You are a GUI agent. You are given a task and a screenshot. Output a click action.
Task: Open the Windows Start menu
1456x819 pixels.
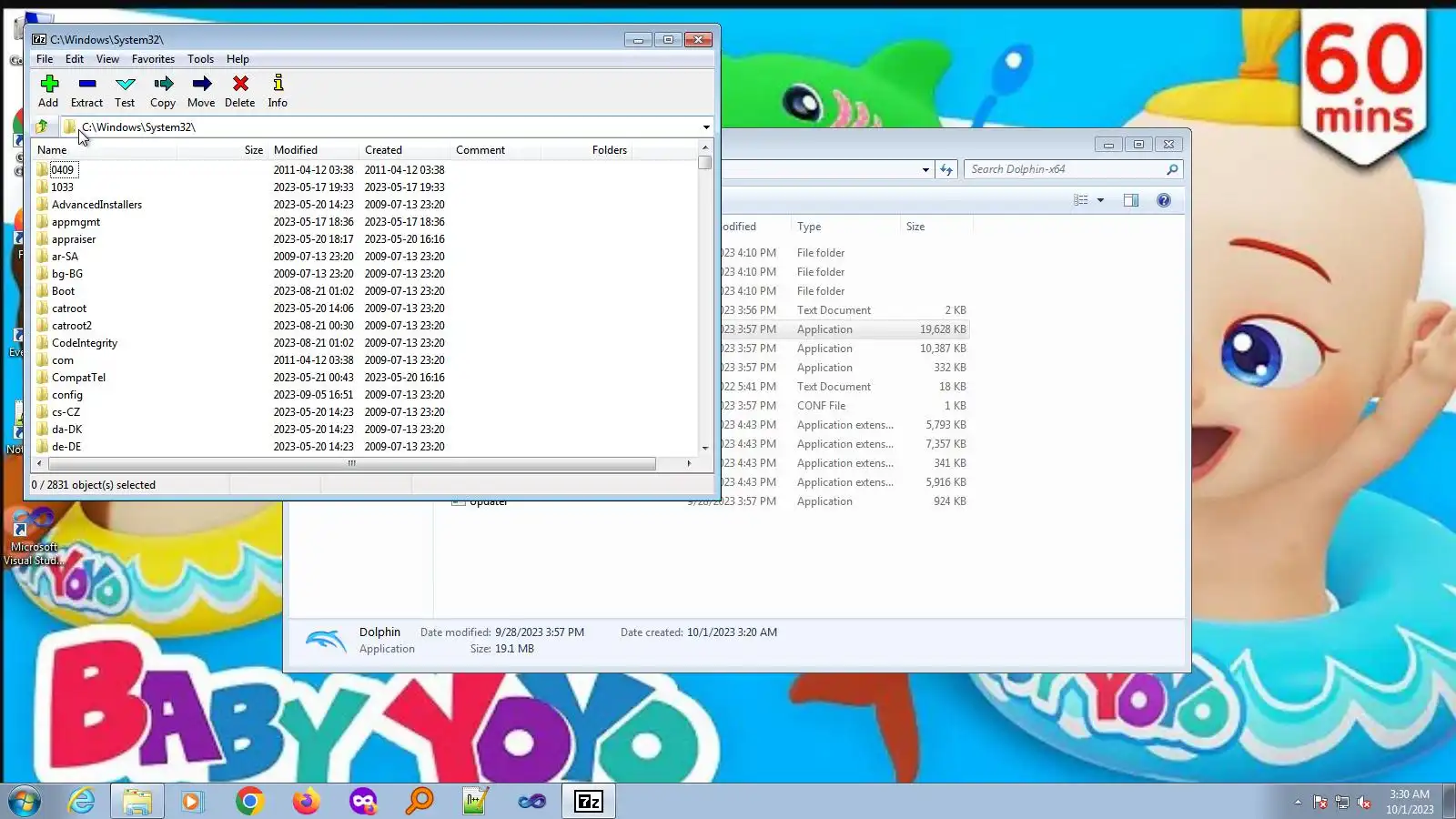coord(25,802)
